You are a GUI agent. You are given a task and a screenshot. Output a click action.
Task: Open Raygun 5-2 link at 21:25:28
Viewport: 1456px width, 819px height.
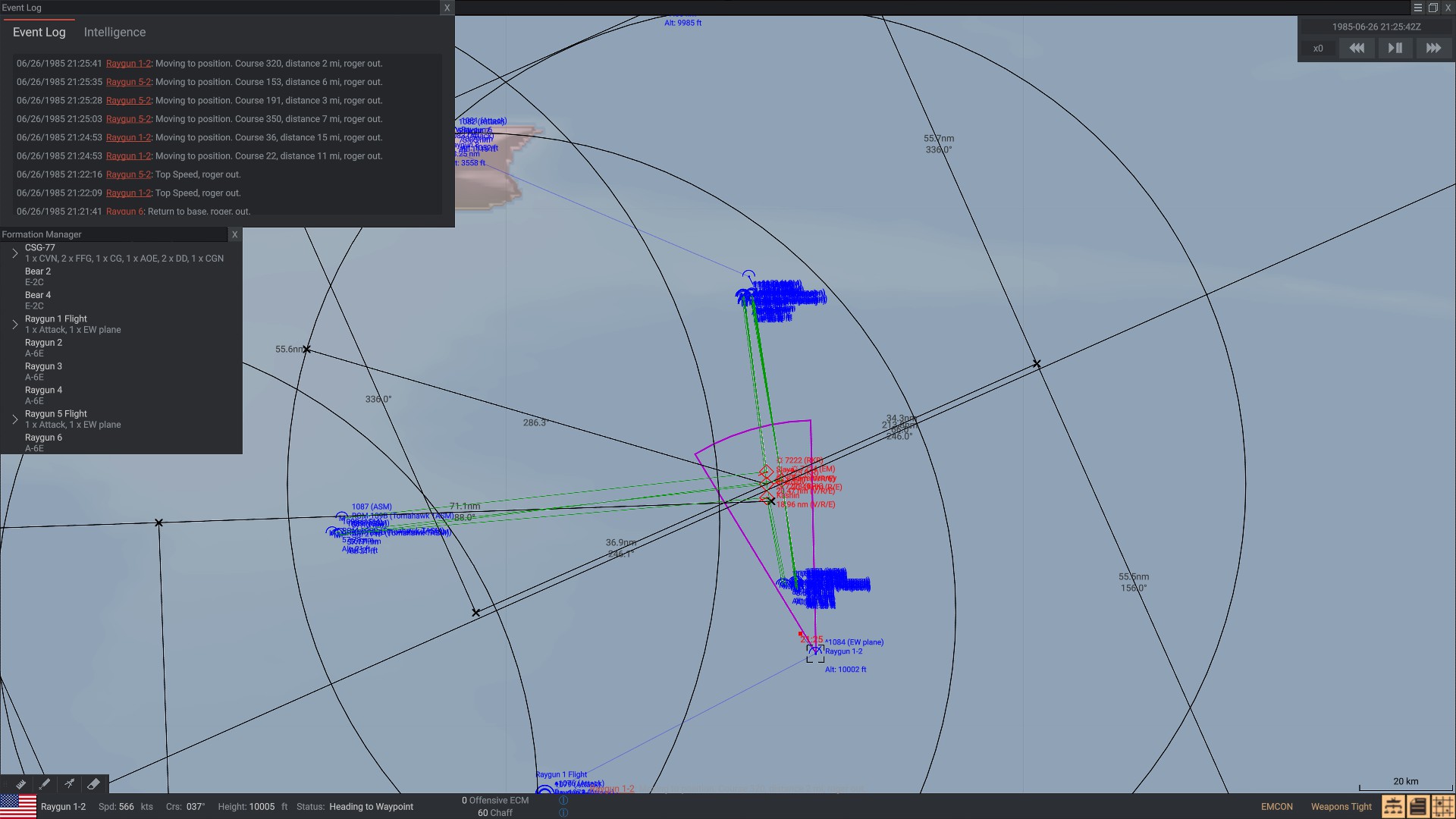[128, 101]
